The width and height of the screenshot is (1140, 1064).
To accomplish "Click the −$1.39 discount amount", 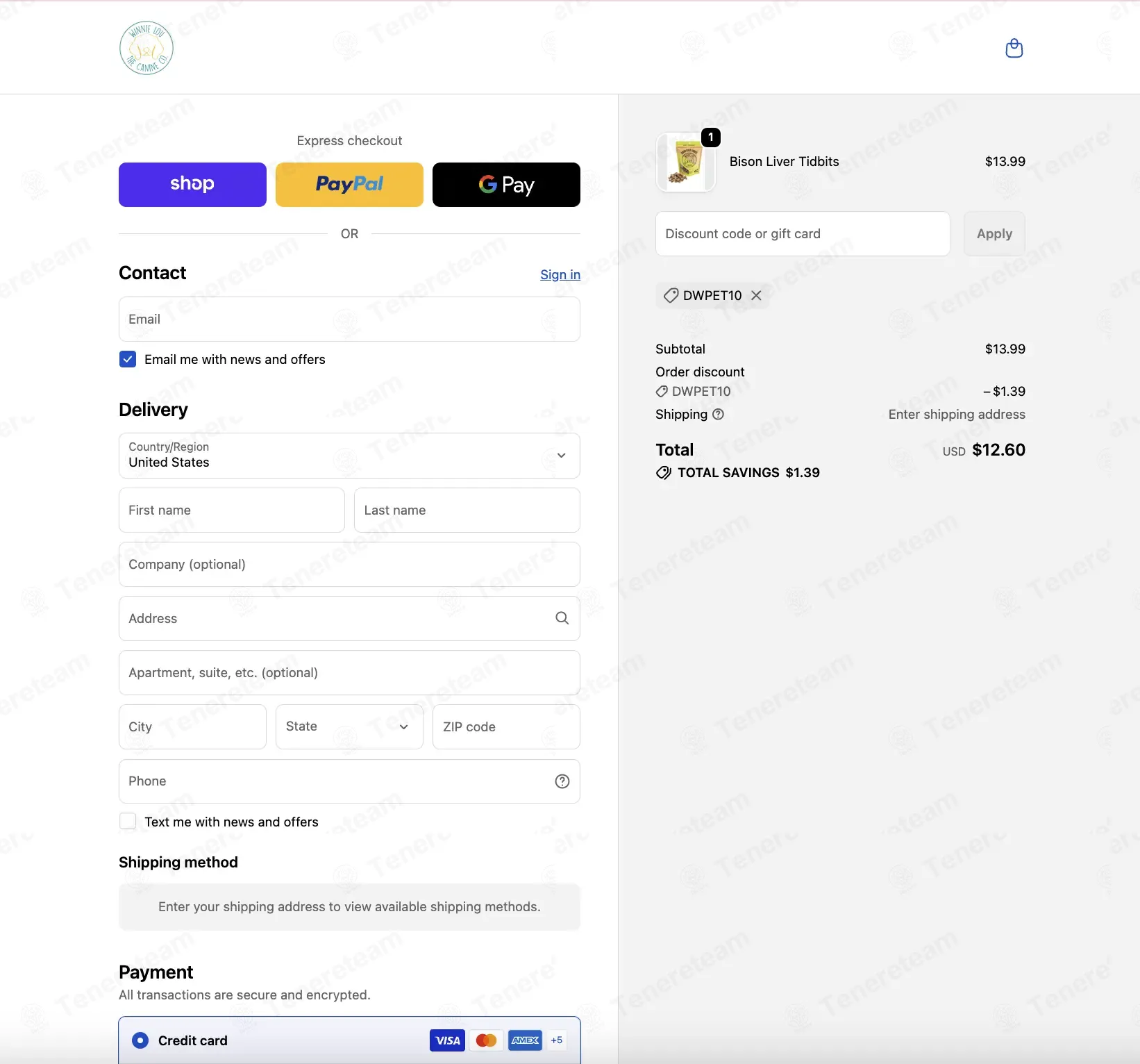I will 1004,392.
